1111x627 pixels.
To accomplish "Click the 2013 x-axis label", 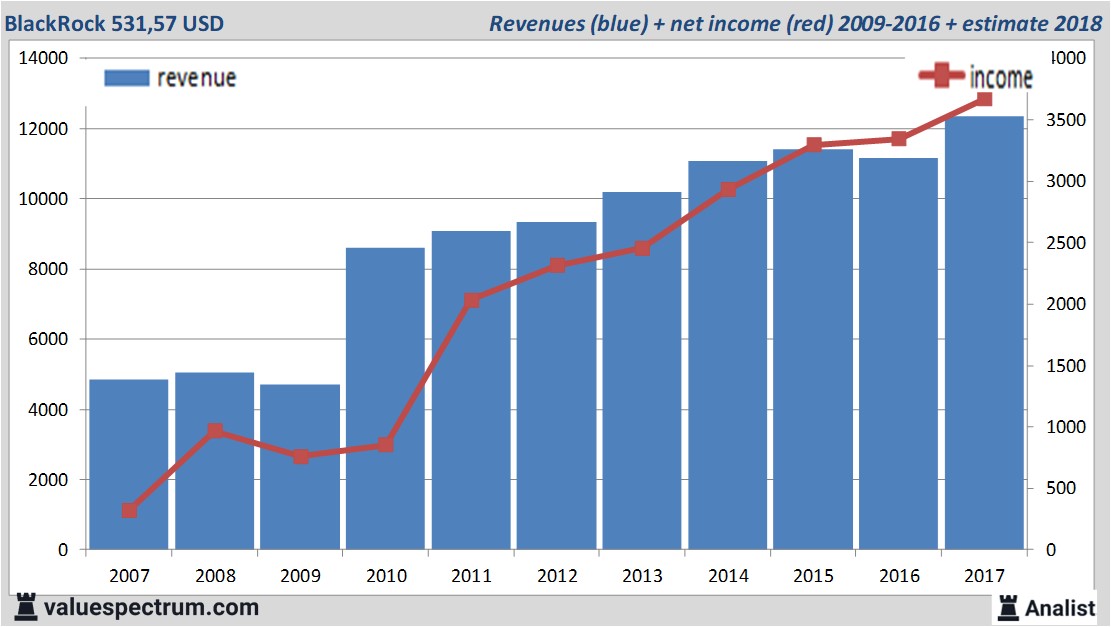I will [x=643, y=576].
